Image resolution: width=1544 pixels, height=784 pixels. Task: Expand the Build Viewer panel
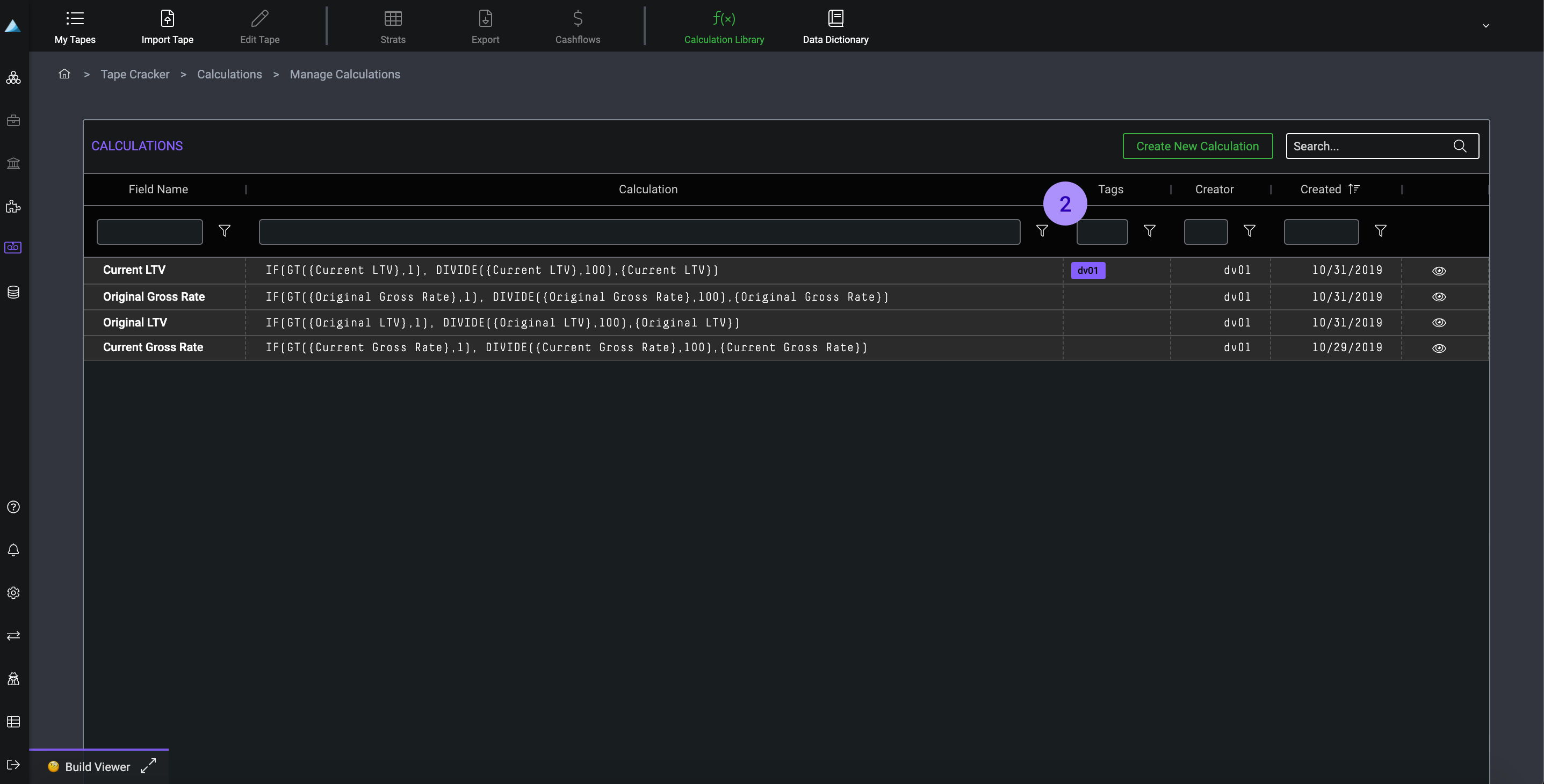[x=148, y=766]
